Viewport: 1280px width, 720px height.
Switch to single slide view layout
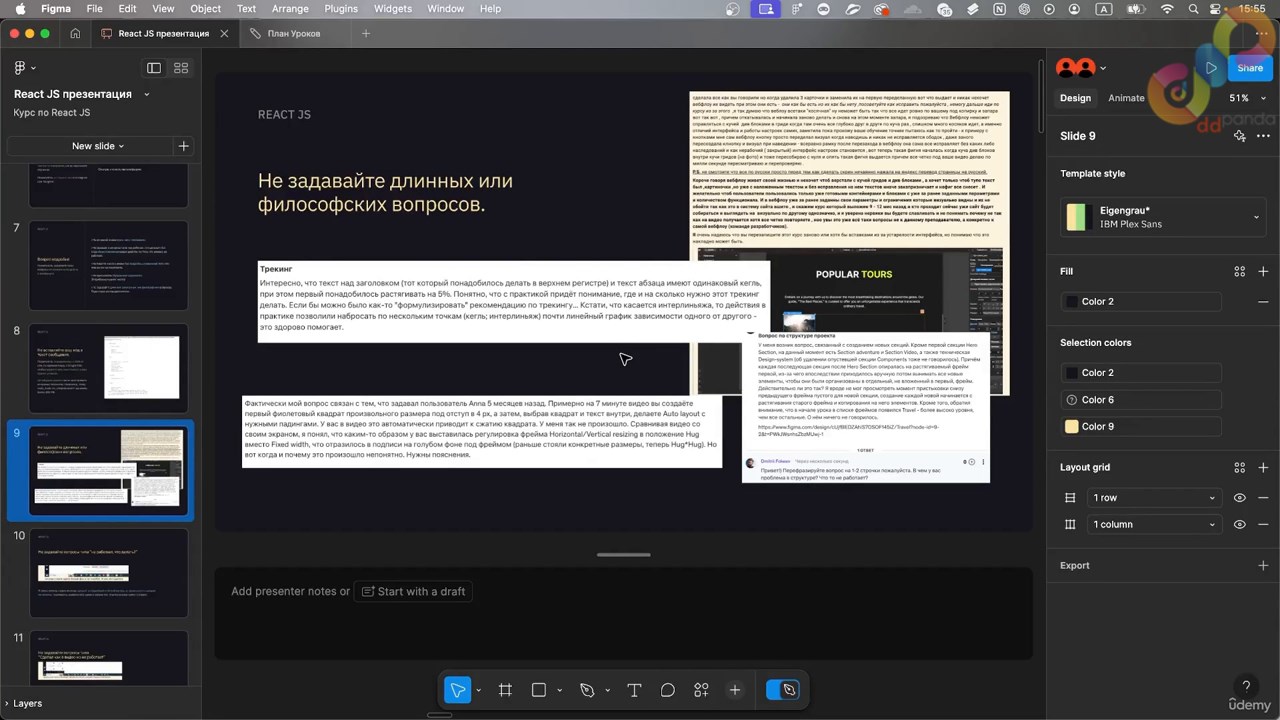[x=154, y=68]
